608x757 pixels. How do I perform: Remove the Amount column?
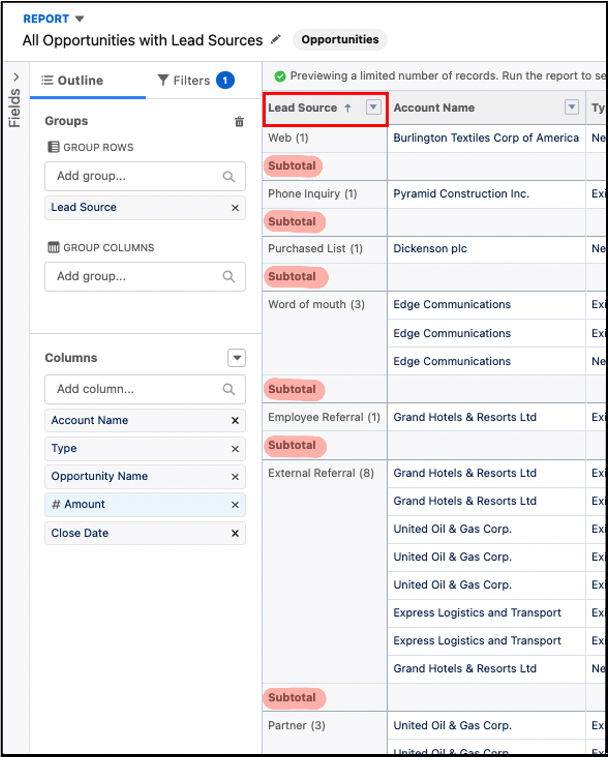tap(235, 505)
